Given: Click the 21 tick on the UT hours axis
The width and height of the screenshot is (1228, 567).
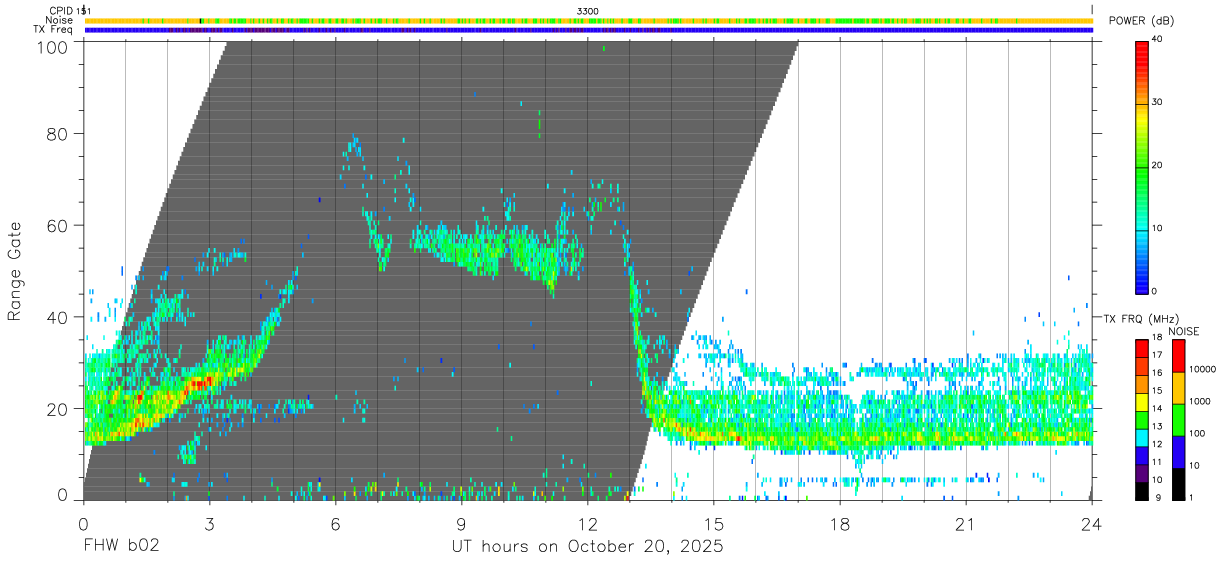Looking at the screenshot, I should pos(965,523).
